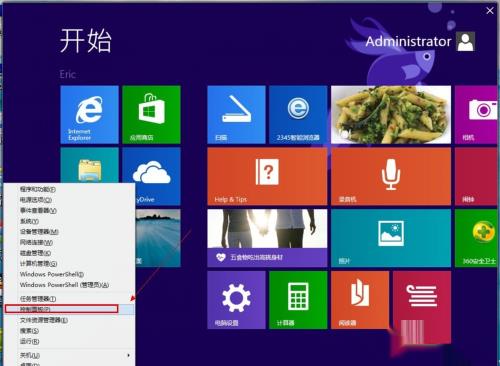Open the purple Camera tile
The width and height of the screenshot is (500, 366).
point(476,115)
